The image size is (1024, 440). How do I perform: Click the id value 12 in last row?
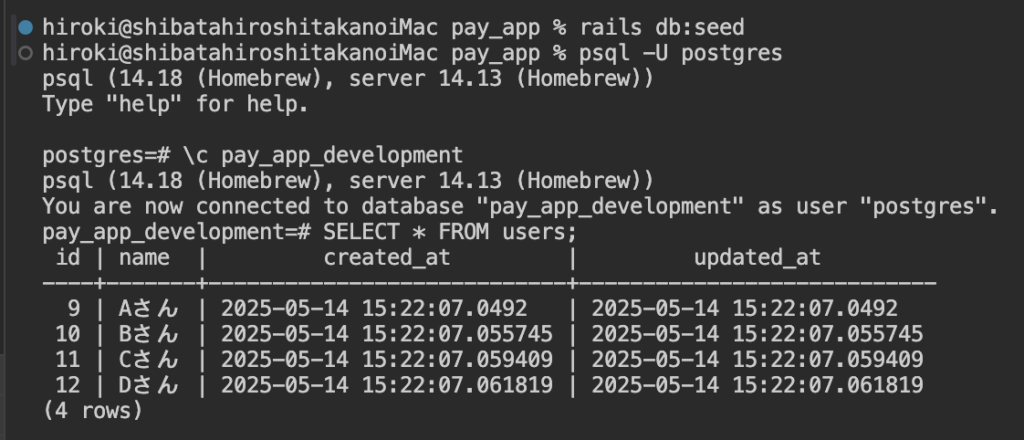click(68, 385)
